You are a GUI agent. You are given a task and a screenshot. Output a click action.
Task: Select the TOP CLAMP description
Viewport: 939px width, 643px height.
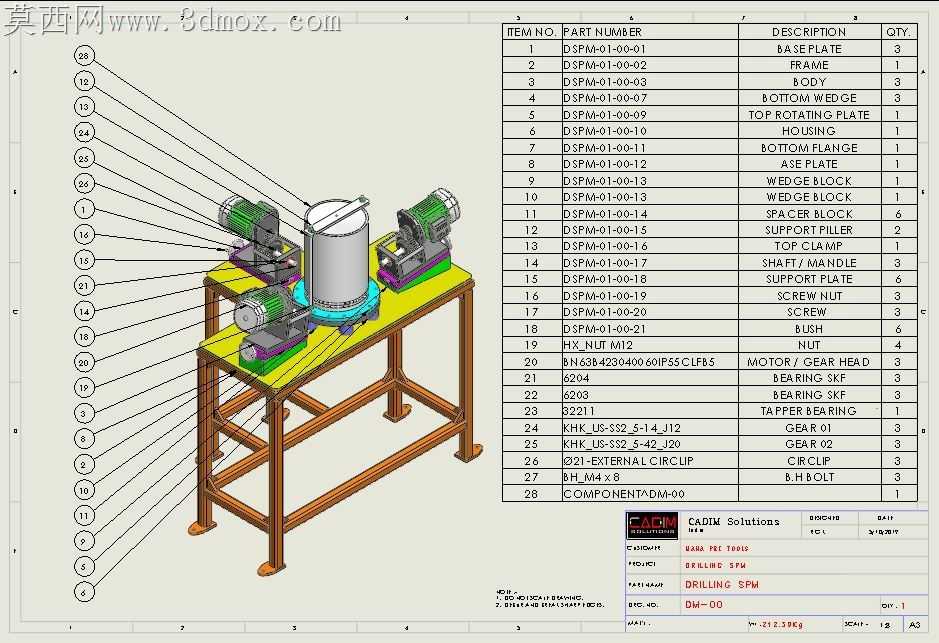(810, 246)
